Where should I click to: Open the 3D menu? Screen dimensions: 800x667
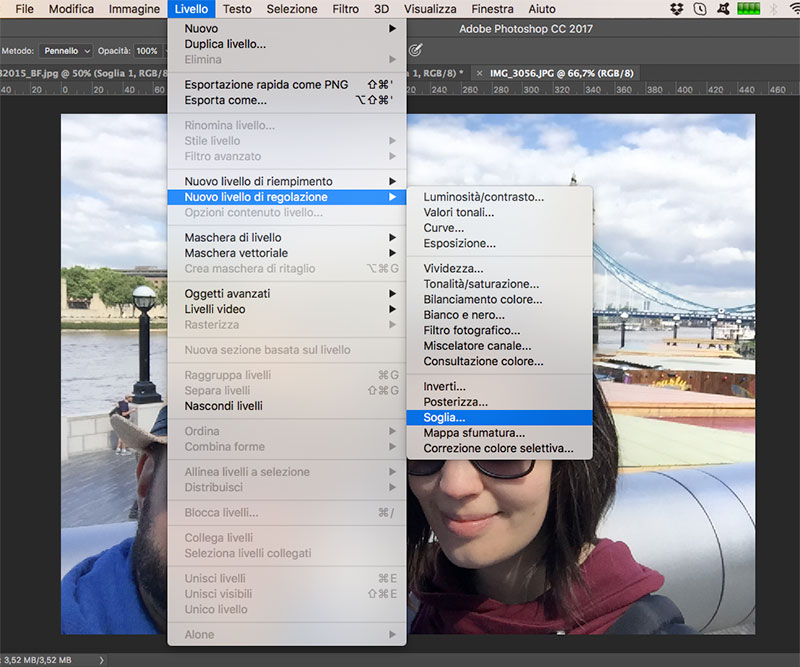click(381, 9)
